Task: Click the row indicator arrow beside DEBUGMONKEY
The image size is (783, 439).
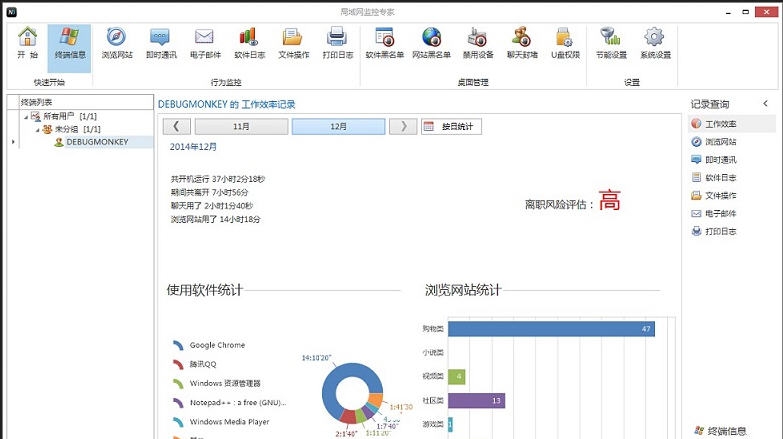Action: click(x=13, y=142)
